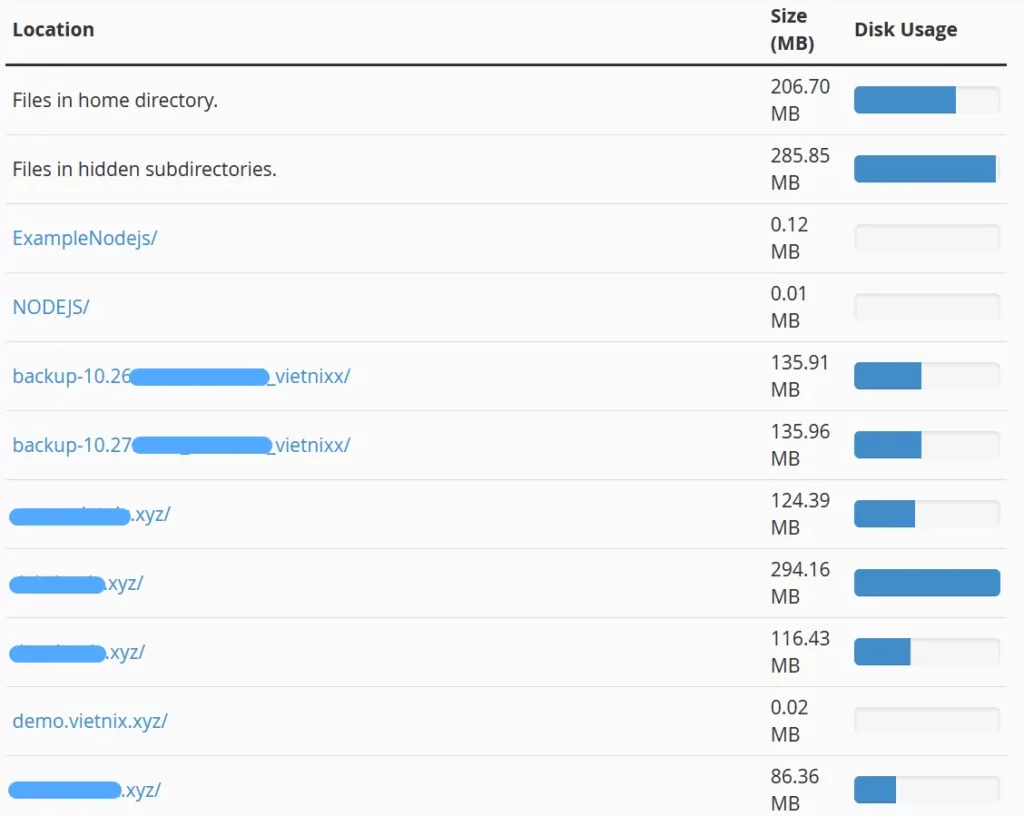Click the usage bar for demo.vietnix.xyz
Image resolution: width=1024 pixels, height=816 pixels.
pos(926,720)
